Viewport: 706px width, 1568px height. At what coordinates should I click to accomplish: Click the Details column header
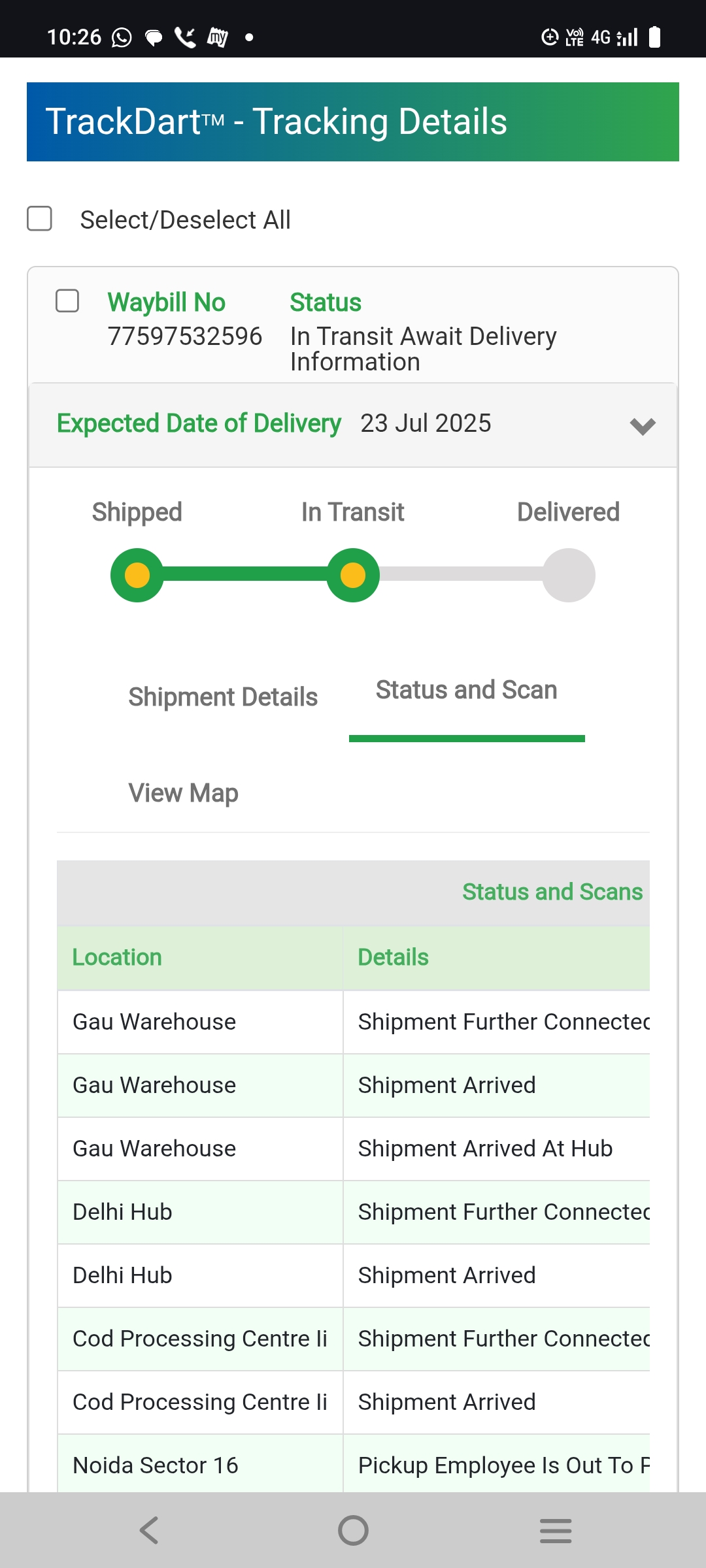pos(394,957)
